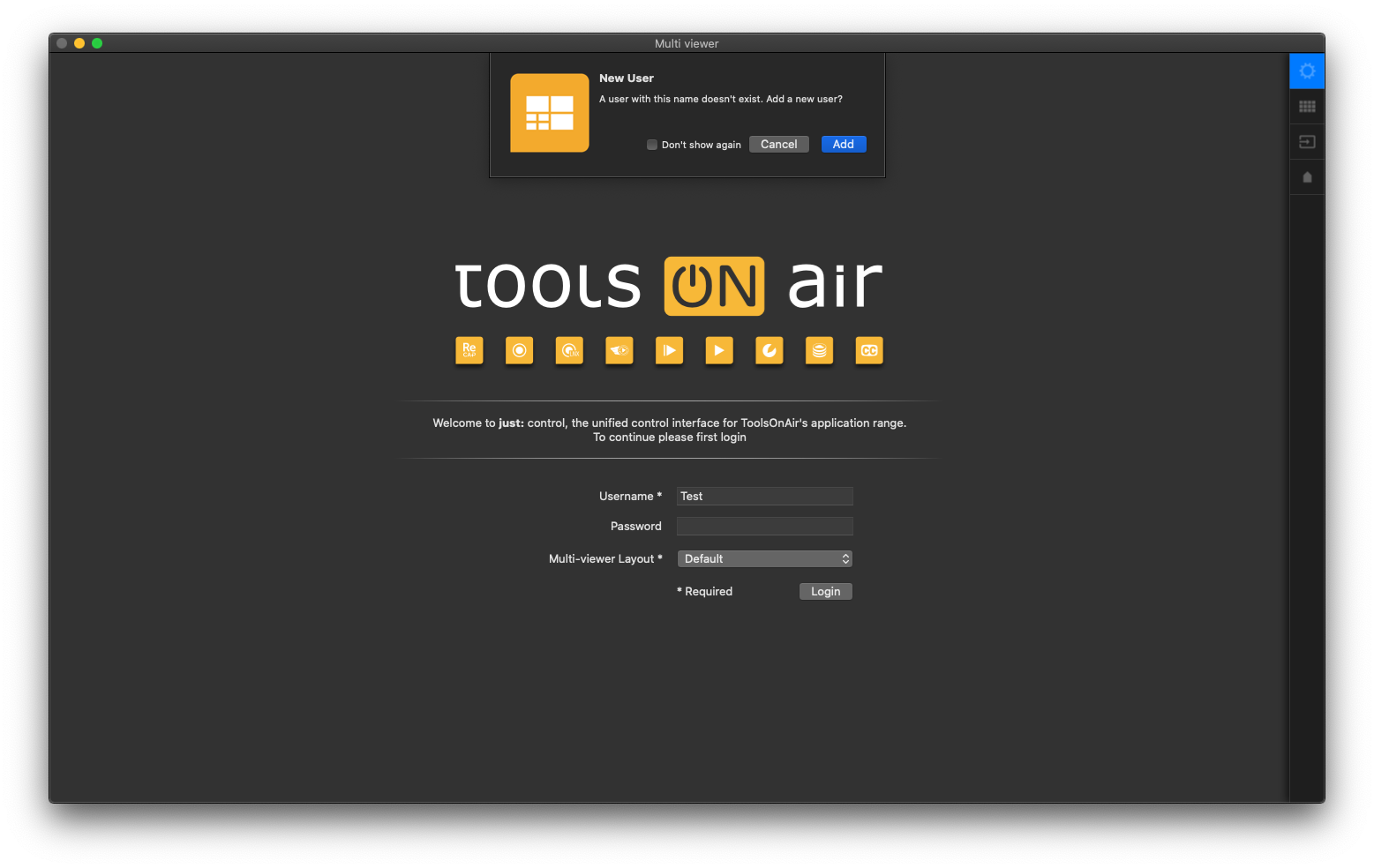This screenshot has width=1374, height=868.
Task: Click the "* Required" note
Action: (x=704, y=591)
